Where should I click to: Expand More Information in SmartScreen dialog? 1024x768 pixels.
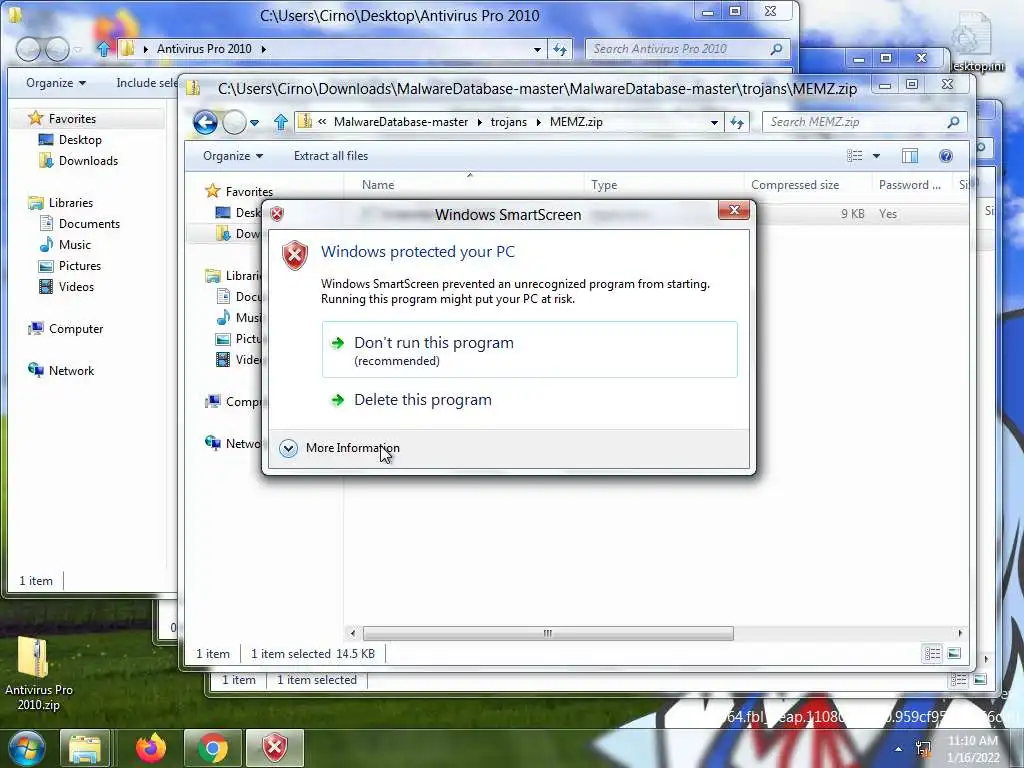340,448
